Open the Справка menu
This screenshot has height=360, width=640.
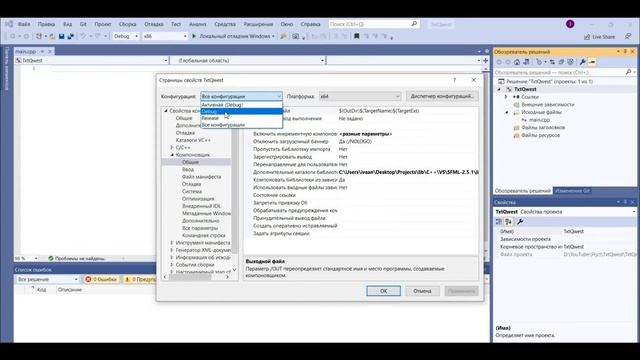pyautogui.click(x=310, y=24)
